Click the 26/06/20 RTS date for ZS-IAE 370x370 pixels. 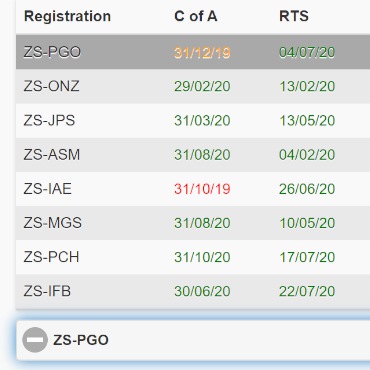point(307,189)
